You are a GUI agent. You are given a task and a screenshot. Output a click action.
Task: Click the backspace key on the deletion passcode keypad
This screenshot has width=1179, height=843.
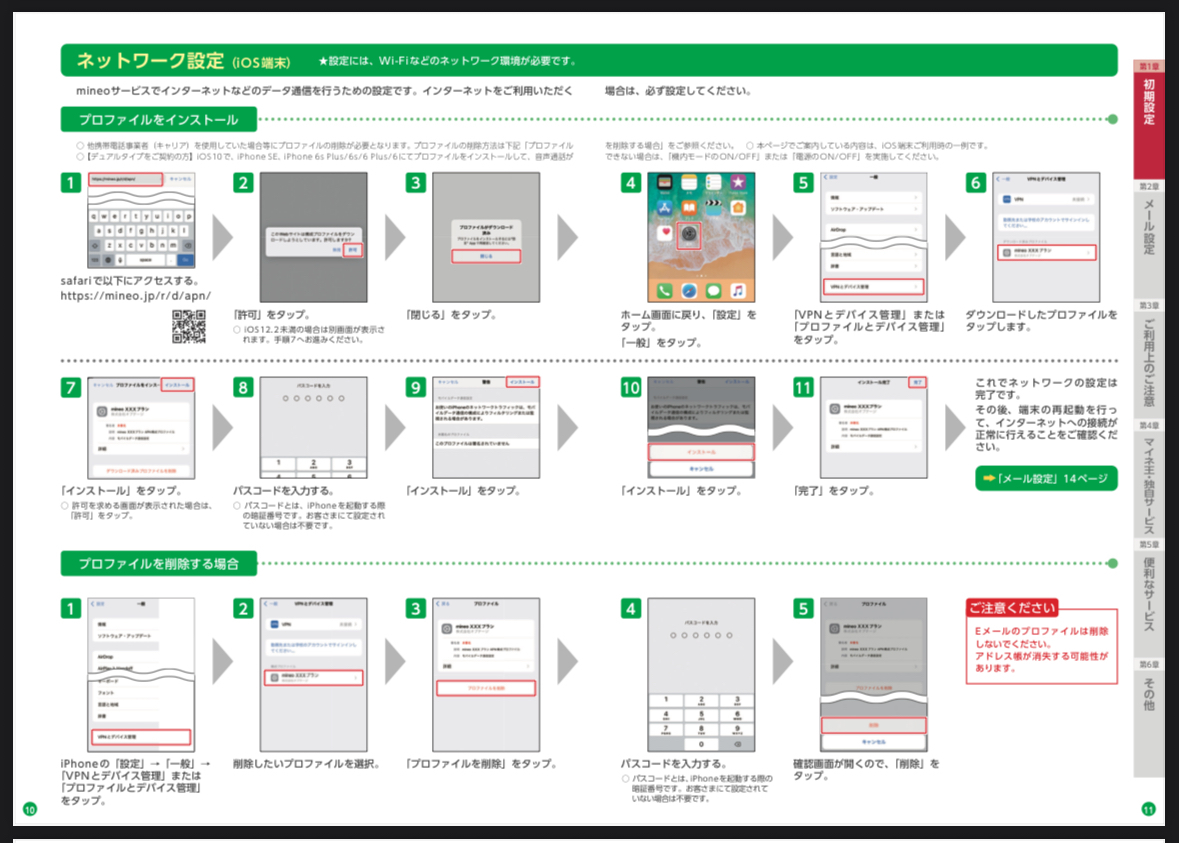pyautogui.click(x=737, y=744)
